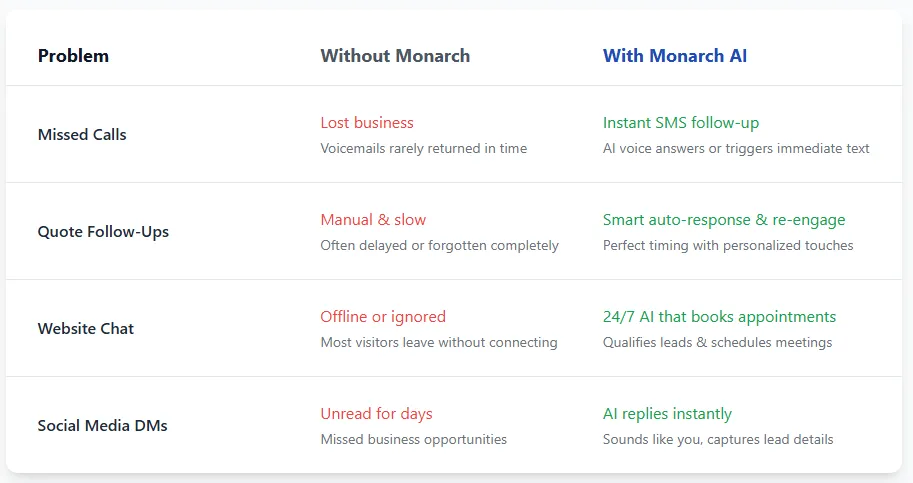Select the Website Chat row label
The height and width of the screenshot is (483, 913).
point(86,329)
